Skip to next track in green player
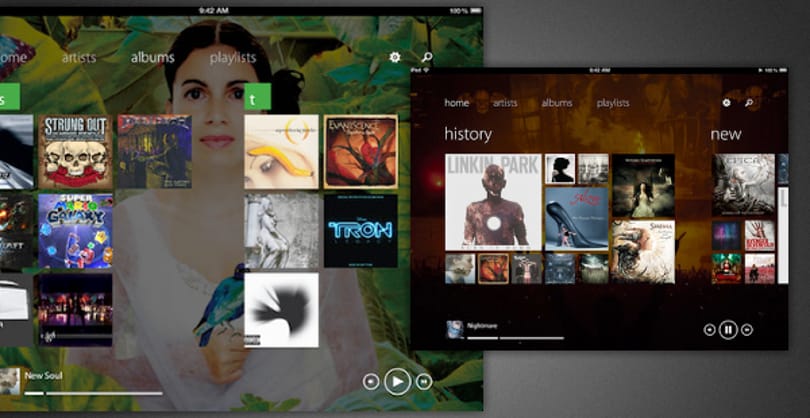This screenshot has width=810, height=418. tap(424, 382)
